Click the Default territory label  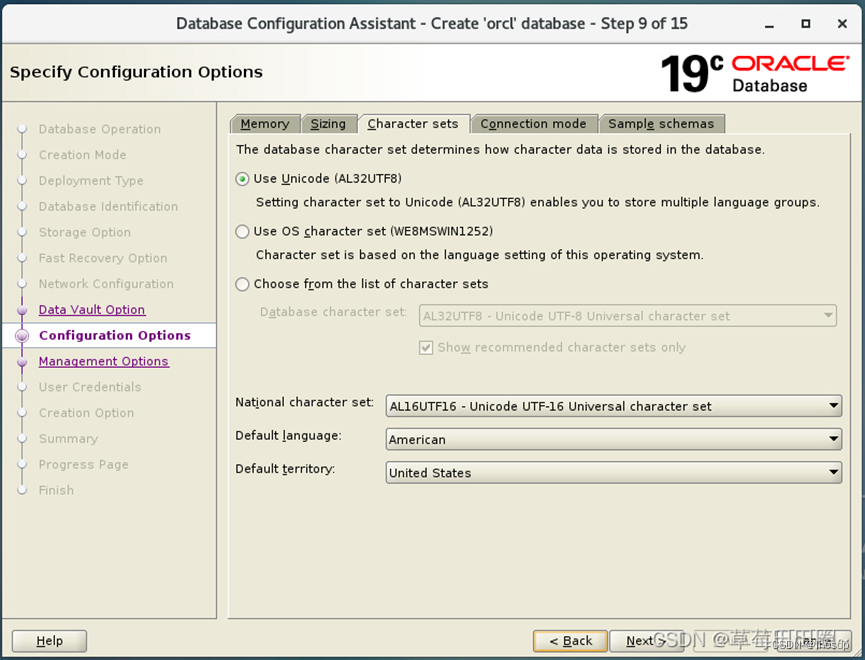(x=285, y=469)
